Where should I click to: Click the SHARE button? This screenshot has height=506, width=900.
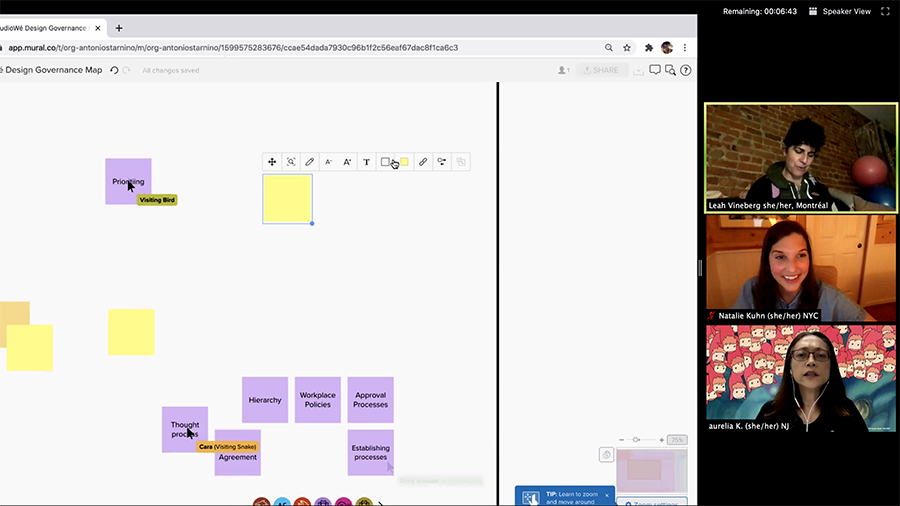[x=602, y=70]
